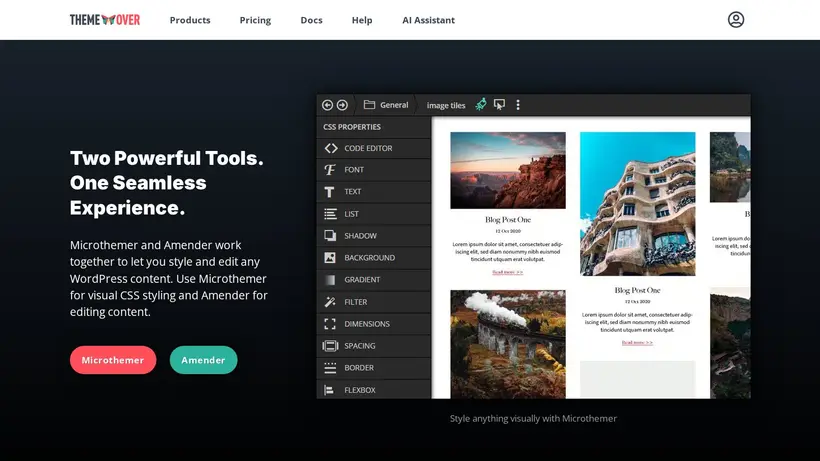This screenshot has width=820, height=461.
Task: Open the Pricing page
Action: point(255,20)
